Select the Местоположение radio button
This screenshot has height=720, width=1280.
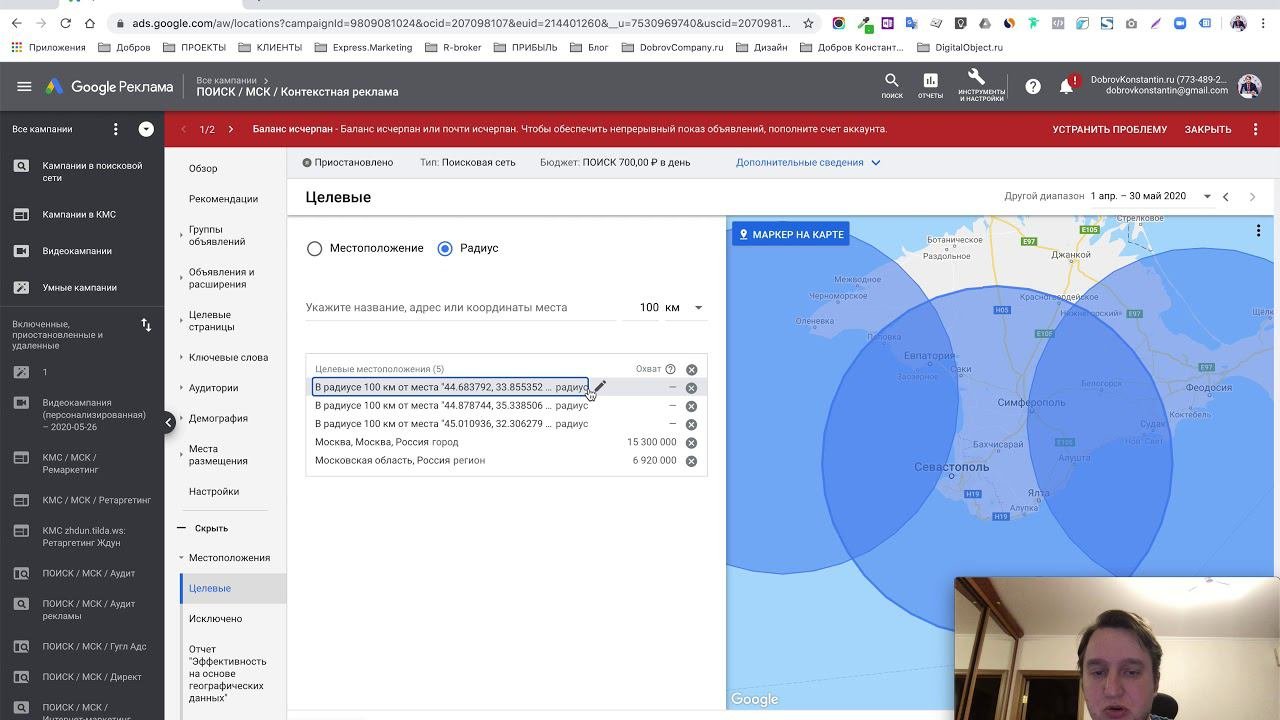(315, 248)
